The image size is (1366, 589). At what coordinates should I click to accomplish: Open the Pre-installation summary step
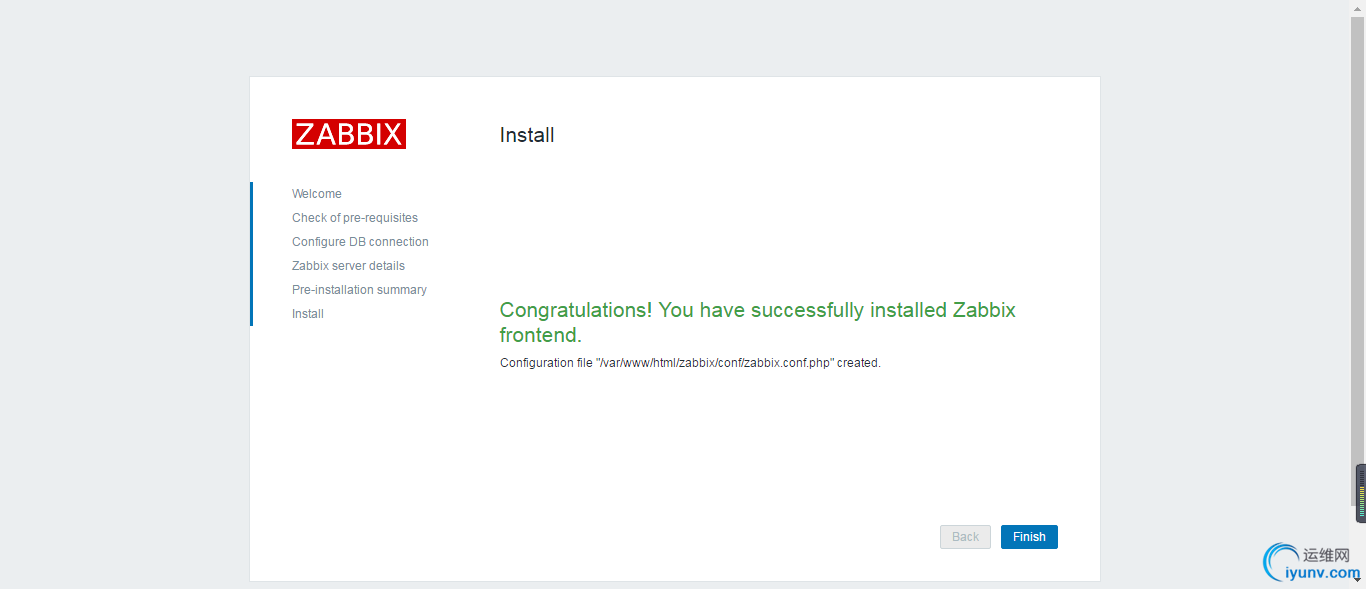(359, 290)
